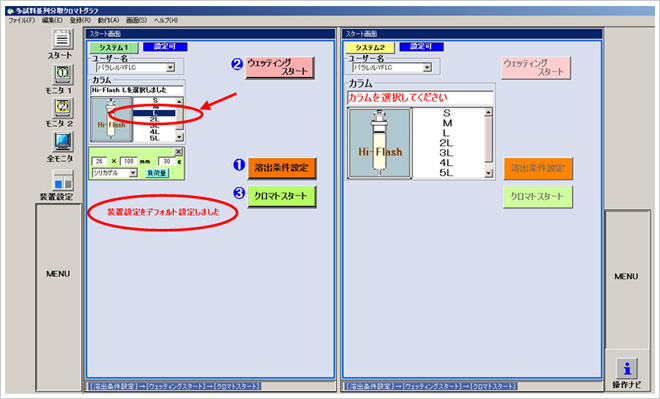
Task: Click the System 2 ウェッティングスタート button
Action: (x=536, y=68)
